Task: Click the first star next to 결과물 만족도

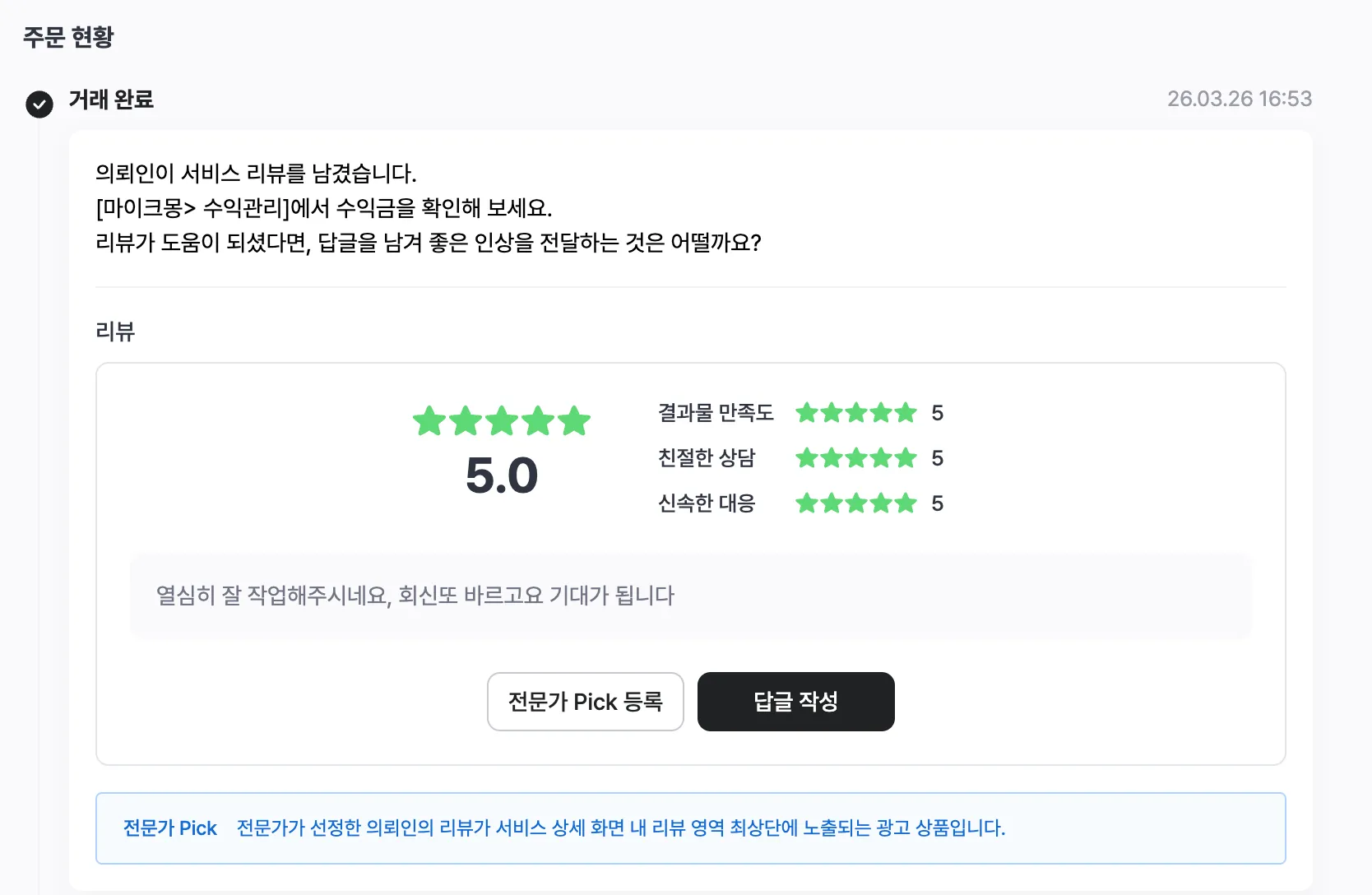Action: coord(807,413)
